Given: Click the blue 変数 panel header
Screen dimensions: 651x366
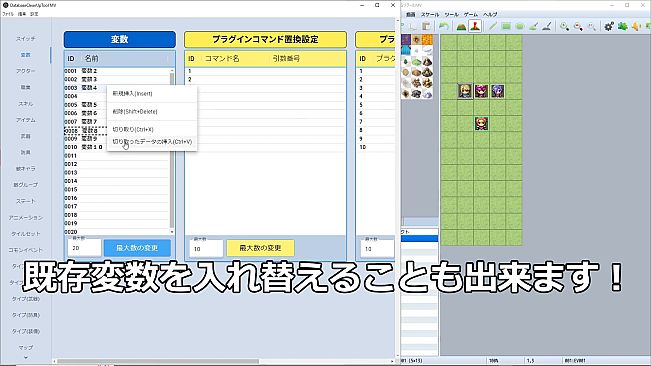Looking at the screenshot, I should point(120,39).
